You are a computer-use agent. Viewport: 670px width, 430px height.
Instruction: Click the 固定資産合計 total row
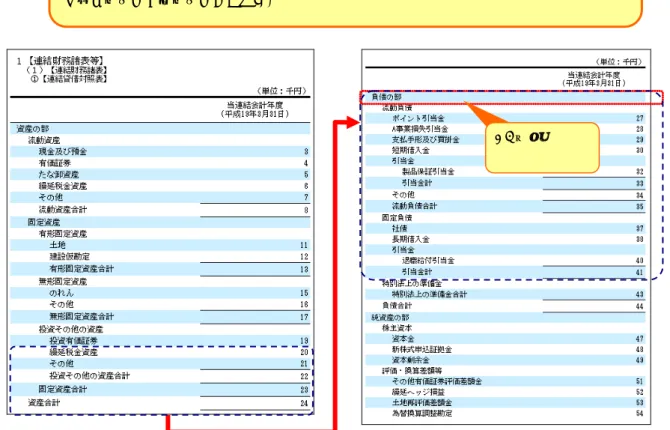click(160, 389)
